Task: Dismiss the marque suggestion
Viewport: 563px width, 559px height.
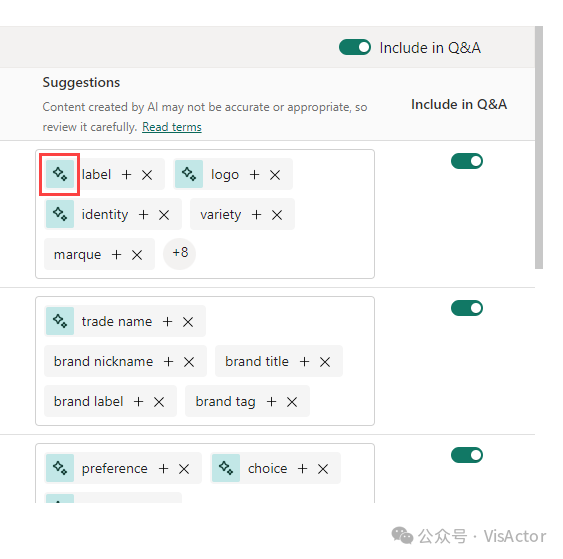Action: pos(137,255)
